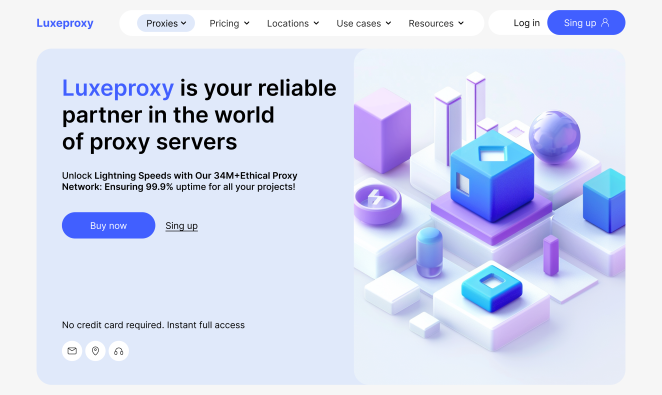Click the Luxeproxy logo in header

[x=65, y=23]
